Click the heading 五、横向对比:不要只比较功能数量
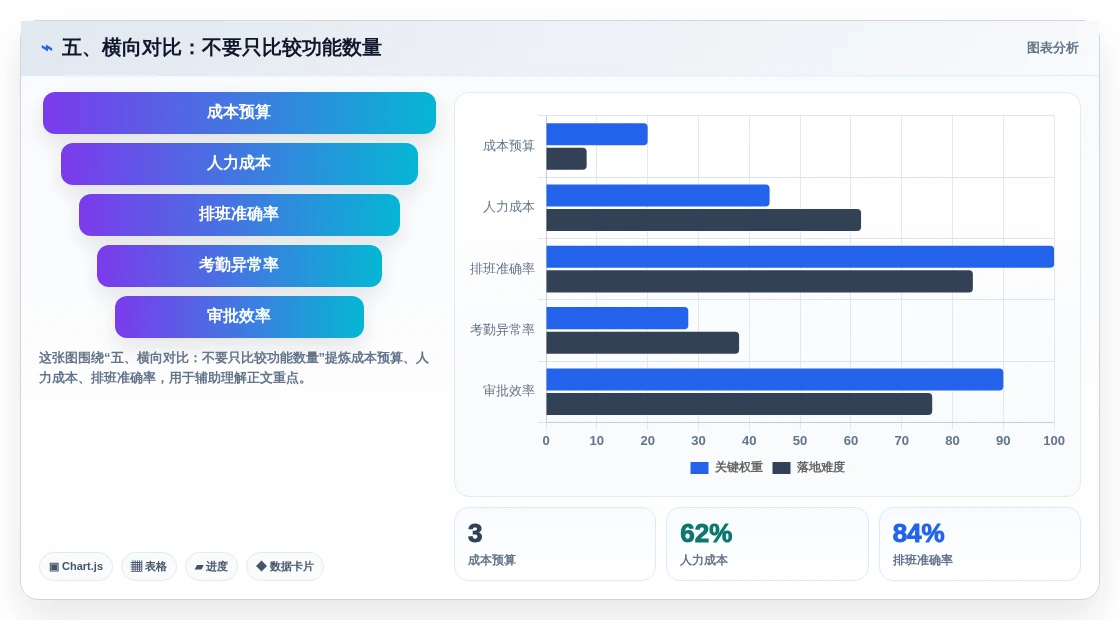 (x=221, y=48)
